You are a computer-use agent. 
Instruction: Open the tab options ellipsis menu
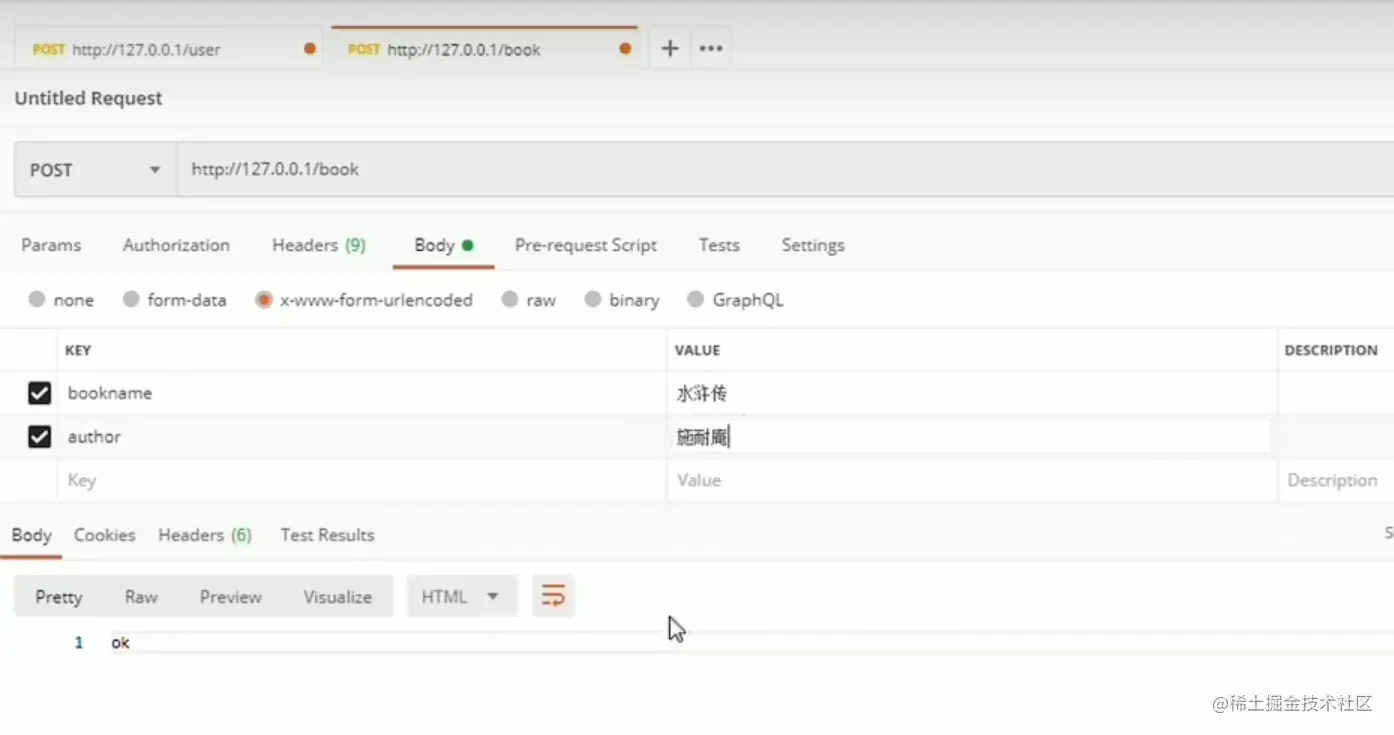711,48
